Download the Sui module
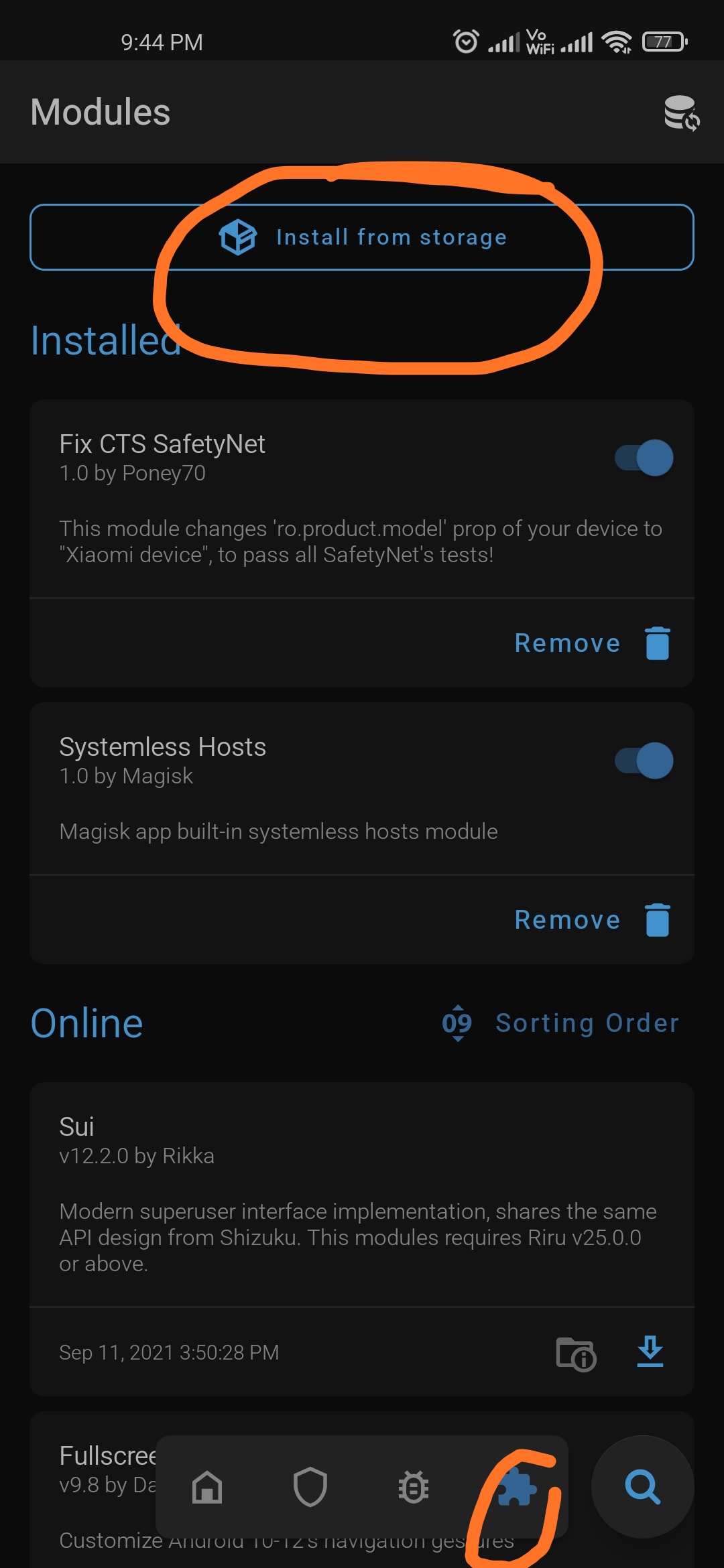 [650, 1352]
